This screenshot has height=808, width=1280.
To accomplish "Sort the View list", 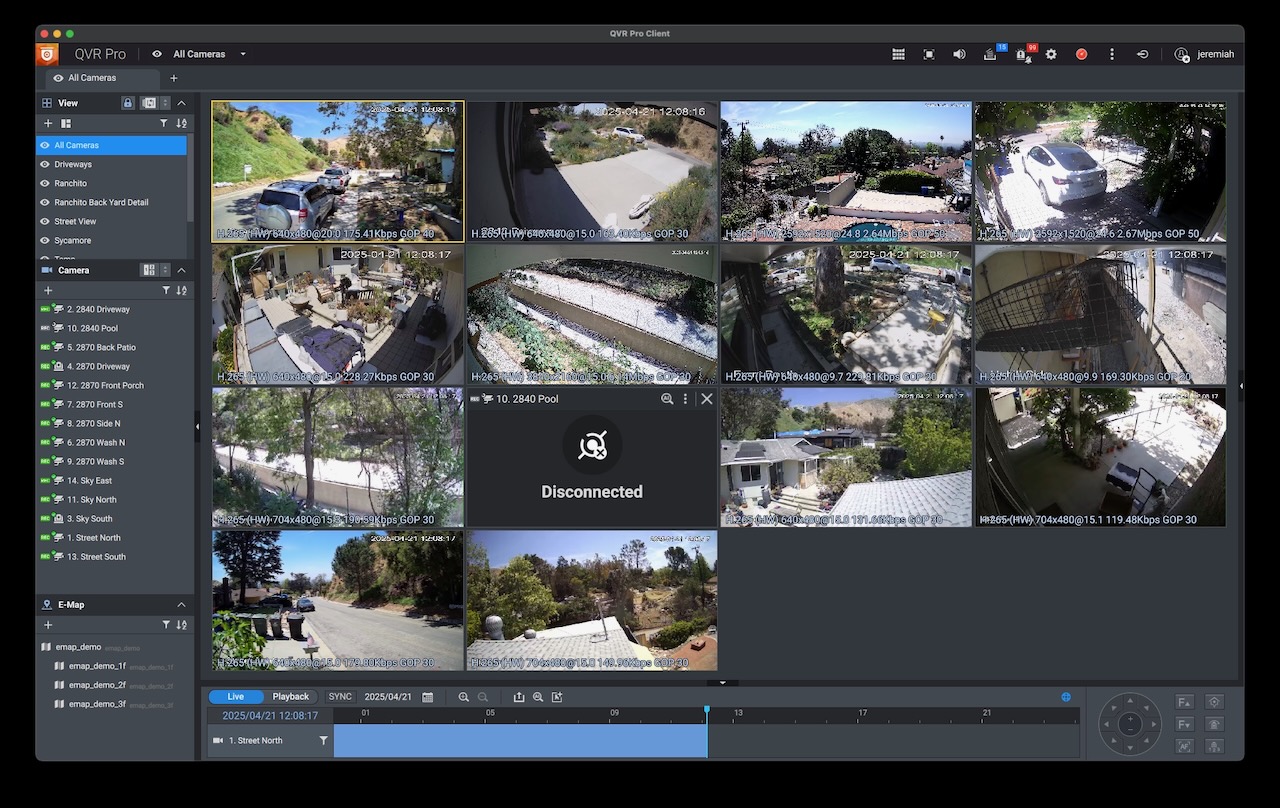I will click(x=181, y=123).
